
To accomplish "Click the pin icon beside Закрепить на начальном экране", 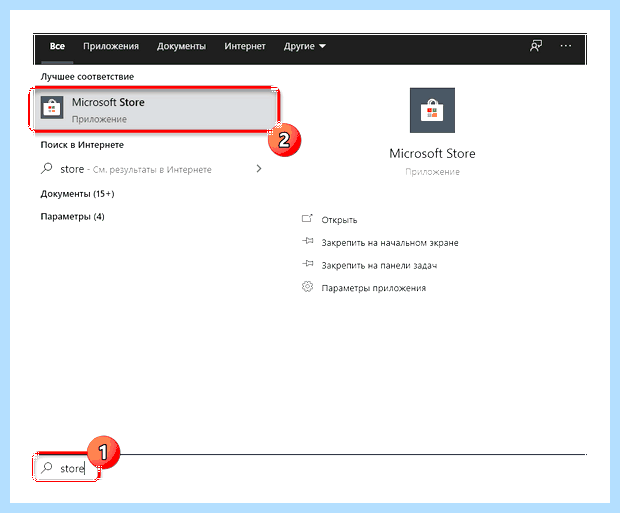I will pos(308,241).
